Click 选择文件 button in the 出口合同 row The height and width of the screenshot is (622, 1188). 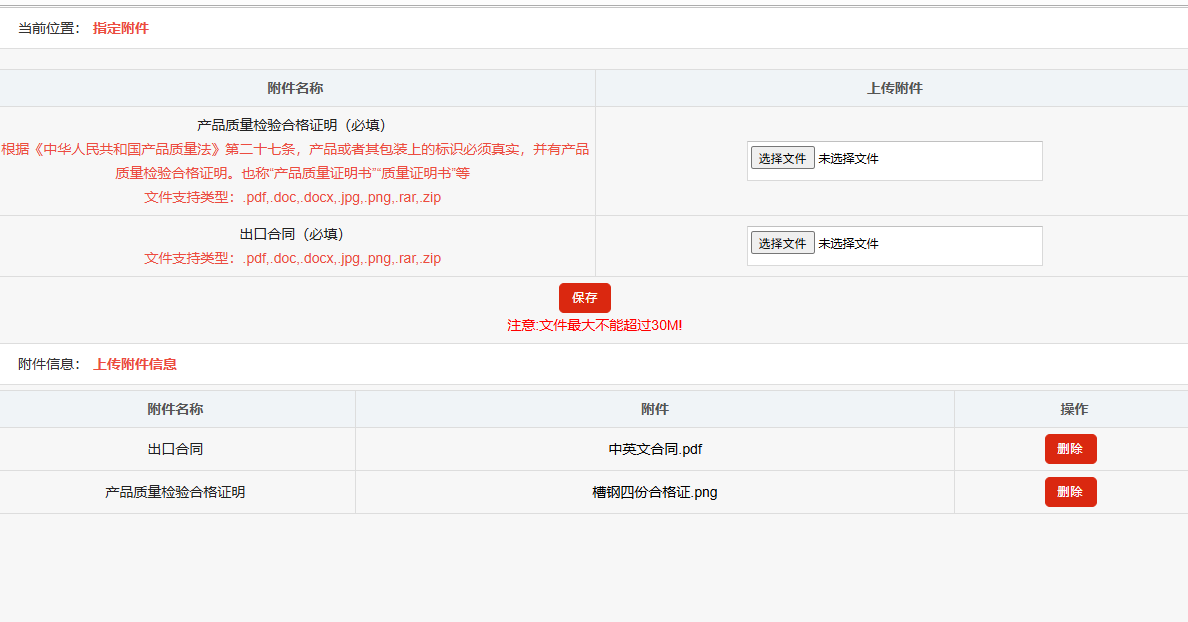coord(782,243)
